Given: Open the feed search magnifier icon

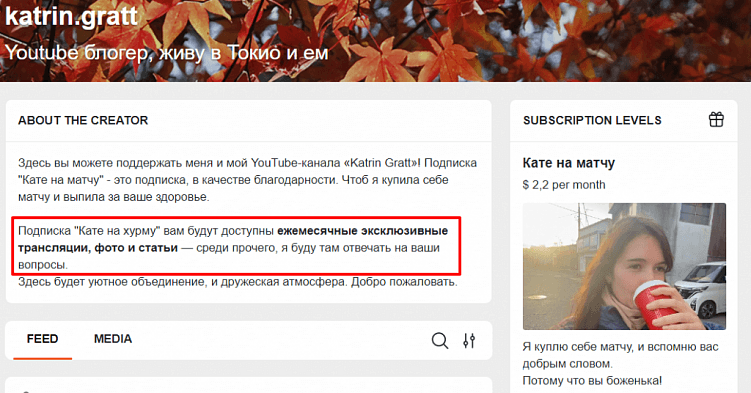Looking at the screenshot, I should click(x=440, y=341).
